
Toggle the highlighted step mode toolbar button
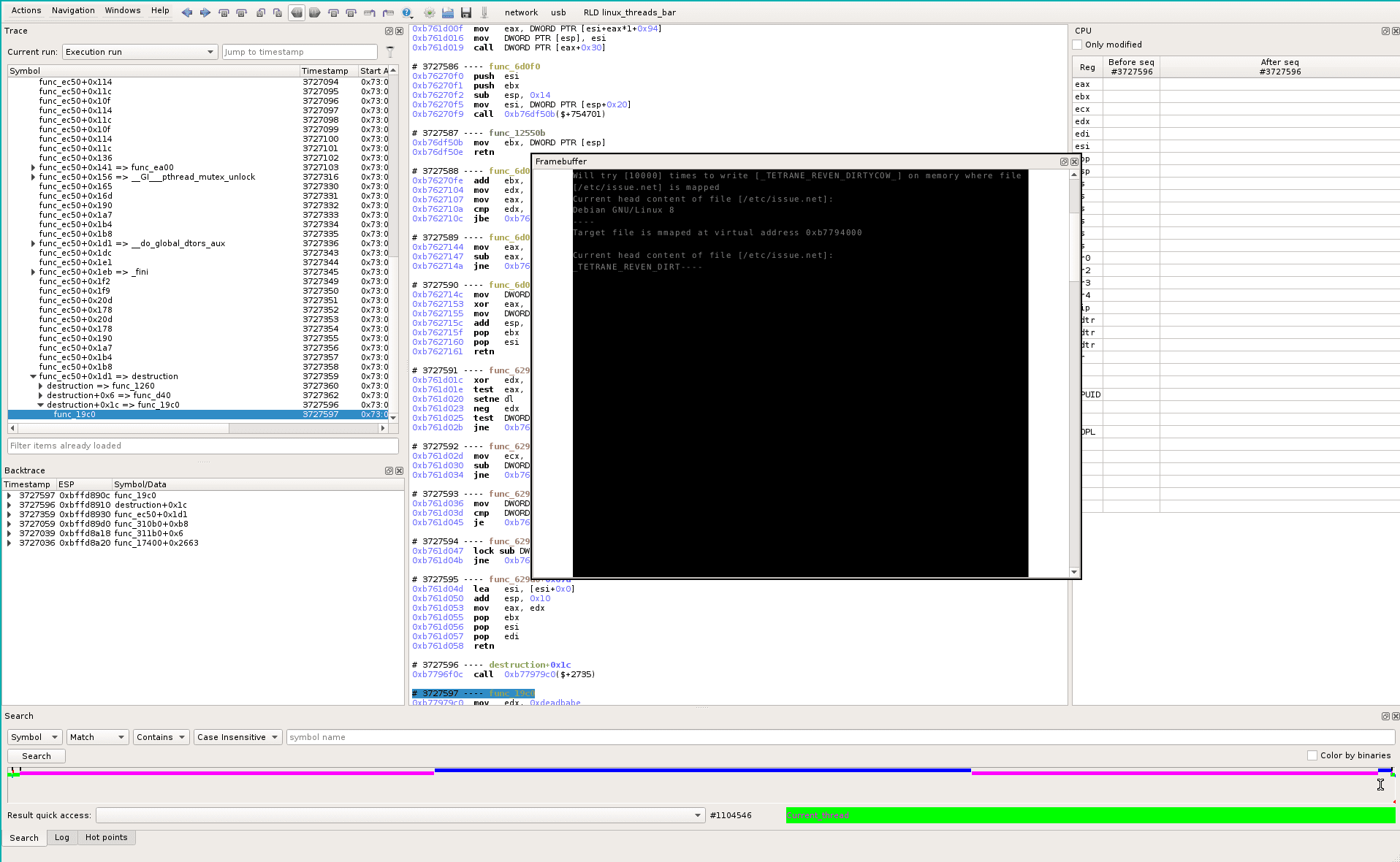297,12
